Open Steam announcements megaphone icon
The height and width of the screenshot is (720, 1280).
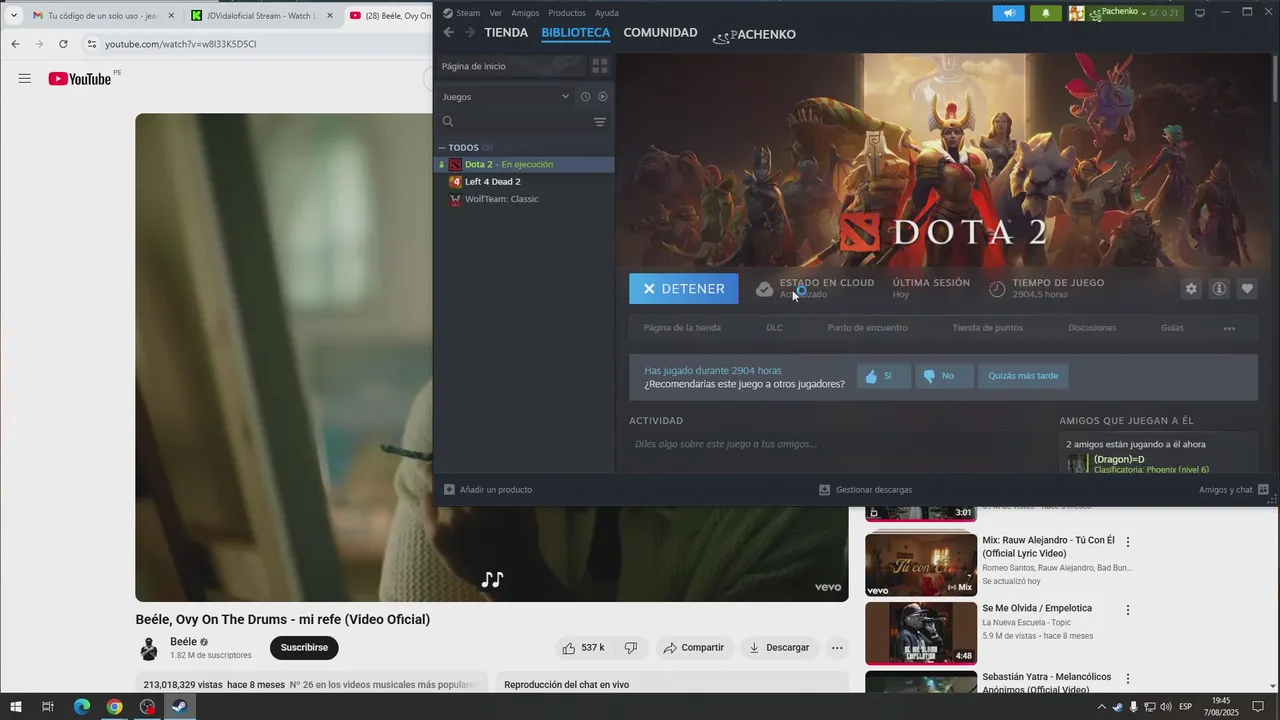pos(1008,13)
